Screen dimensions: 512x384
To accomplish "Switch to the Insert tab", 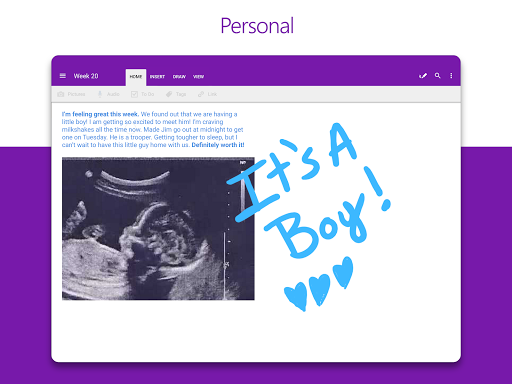I will (x=157, y=77).
